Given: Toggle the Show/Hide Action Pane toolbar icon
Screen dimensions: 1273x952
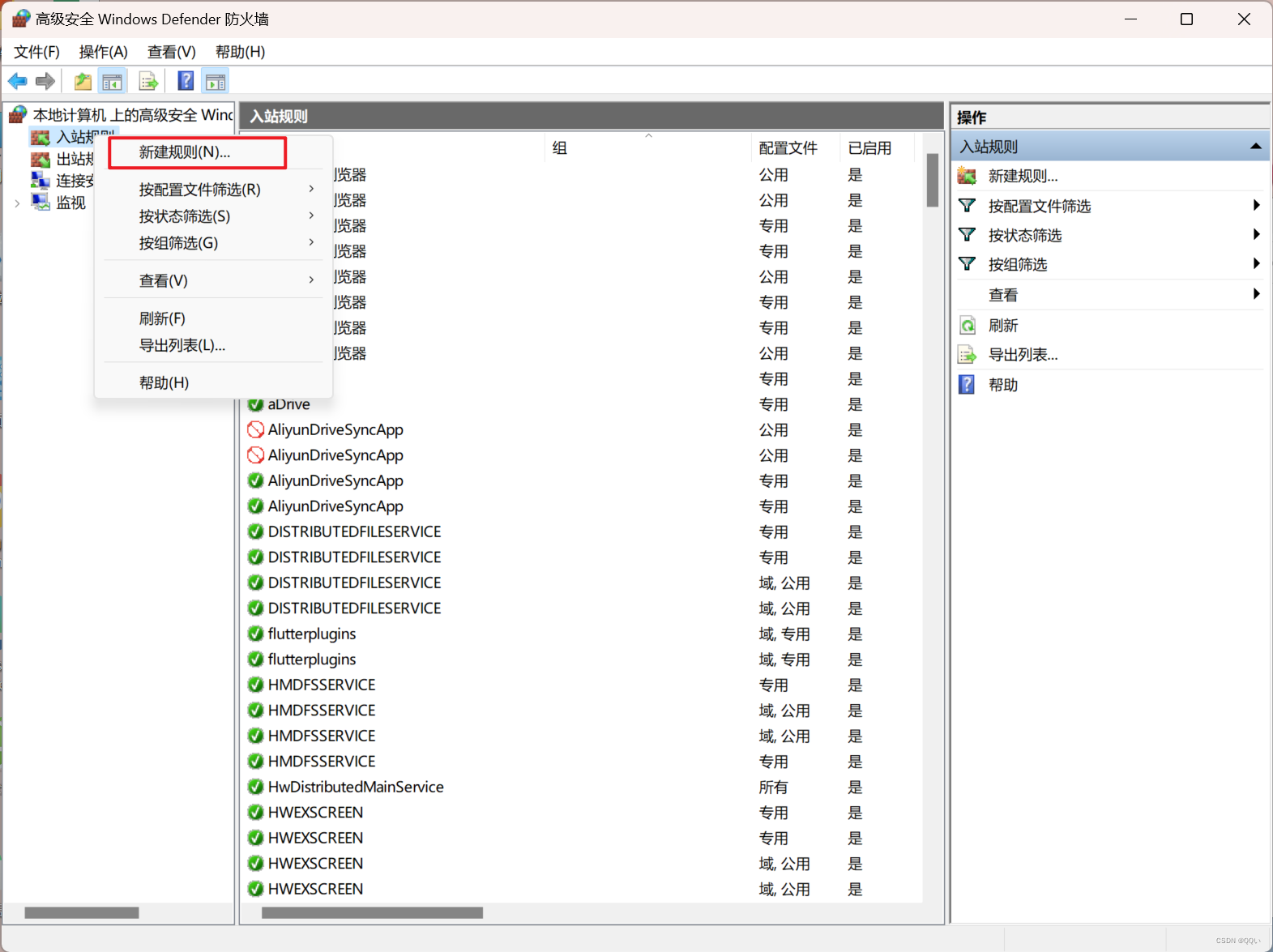Looking at the screenshot, I should coord(216,81).
